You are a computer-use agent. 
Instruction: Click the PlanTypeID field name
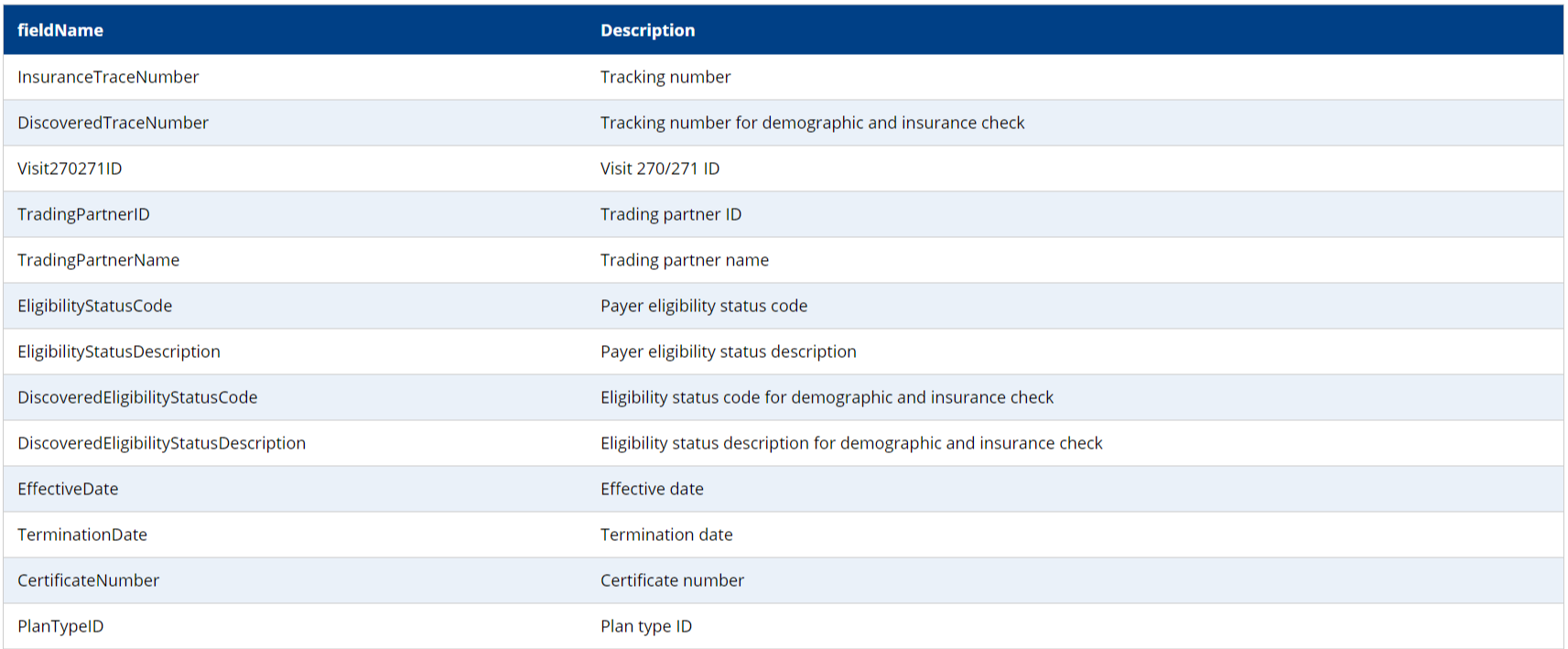[60, 626]
